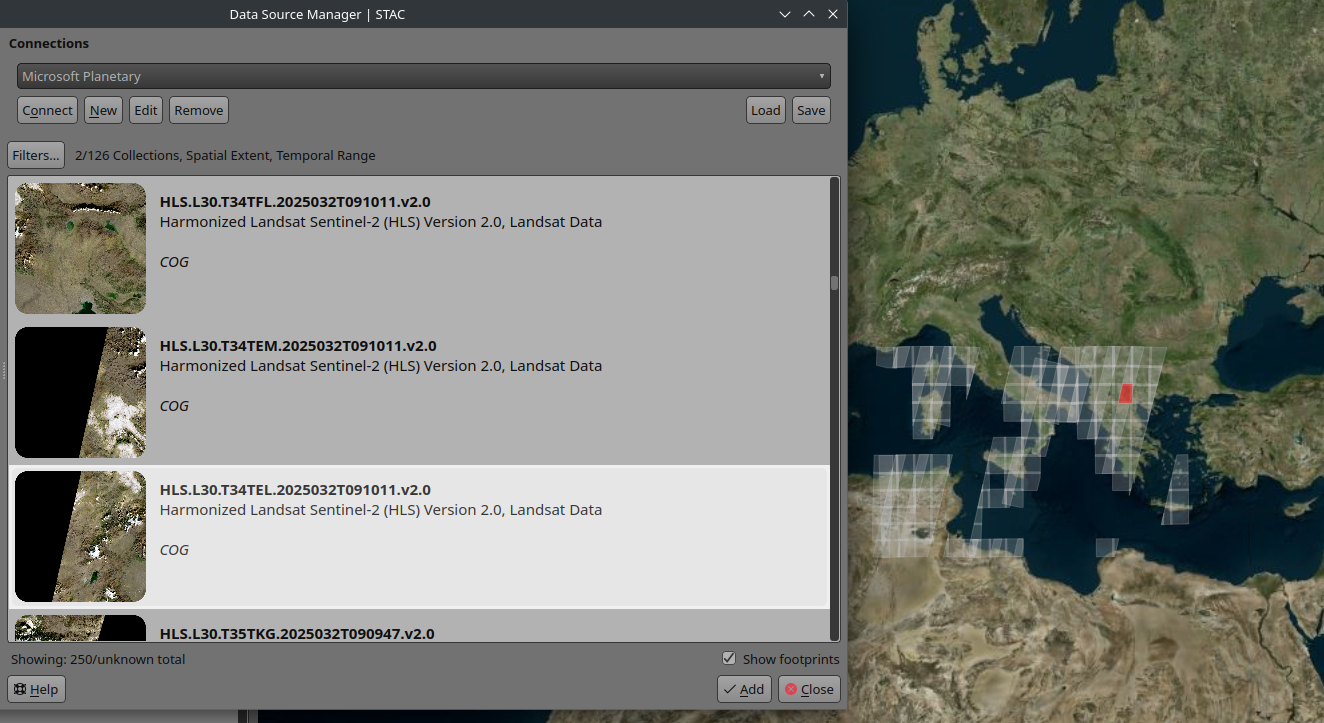Screen dimensions: 1324x723
Task: Remove the selected connection
Action: coord(199,110)
